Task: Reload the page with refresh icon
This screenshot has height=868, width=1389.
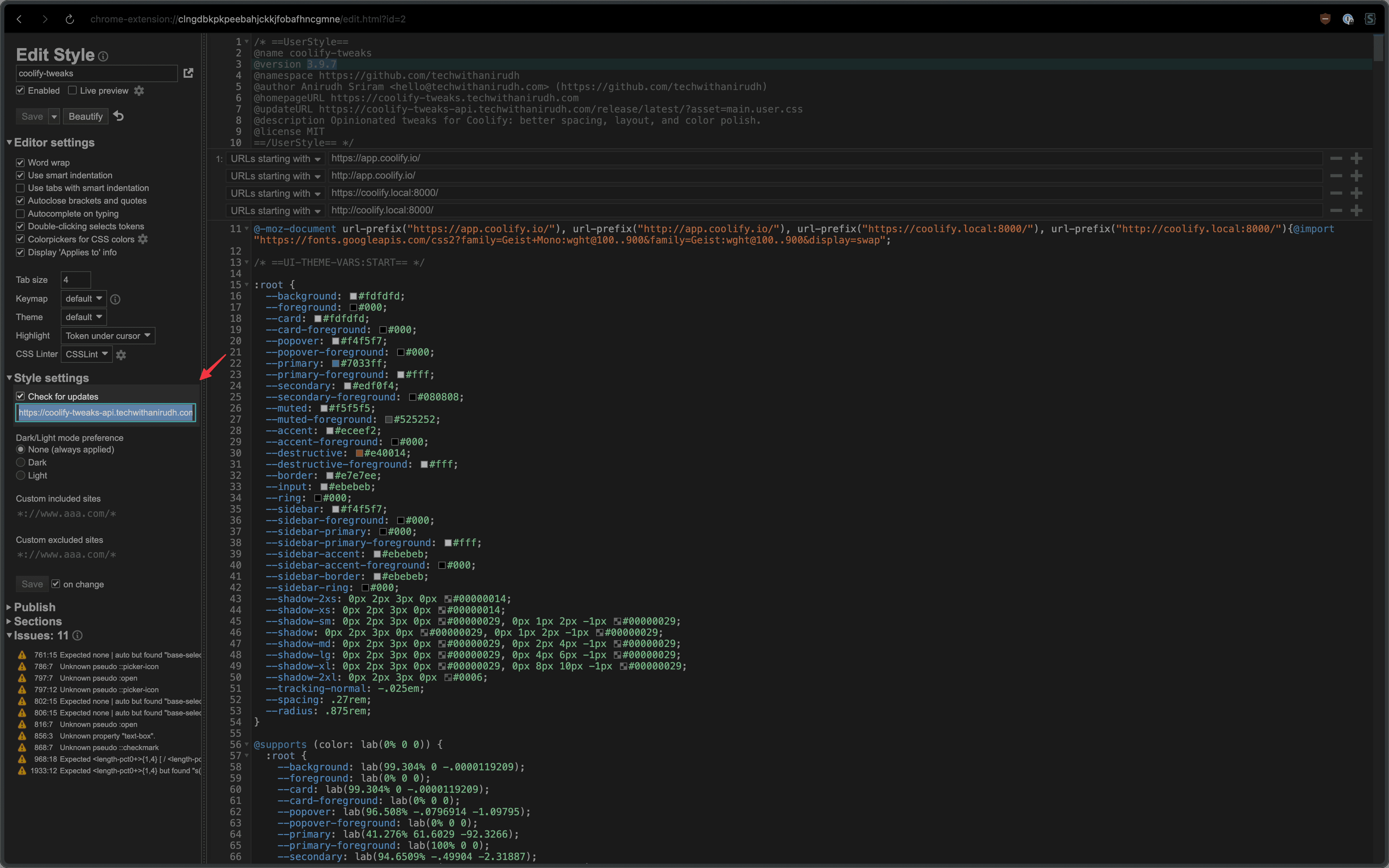Action: click(x=69, y=19)
